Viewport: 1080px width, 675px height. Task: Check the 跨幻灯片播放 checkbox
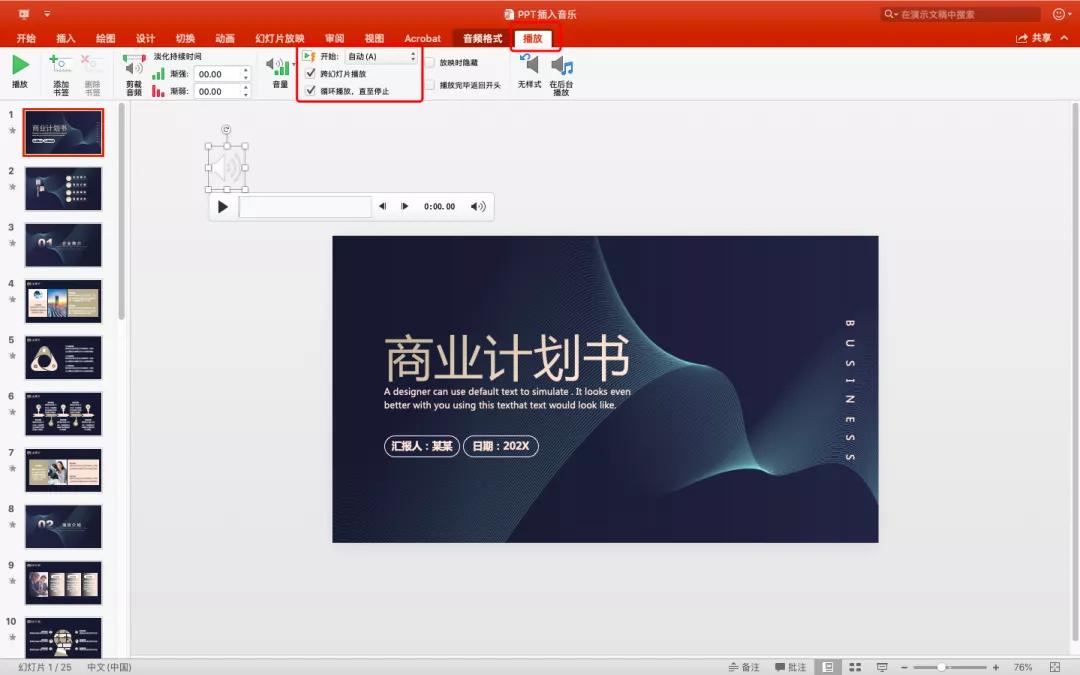point(311,73)
